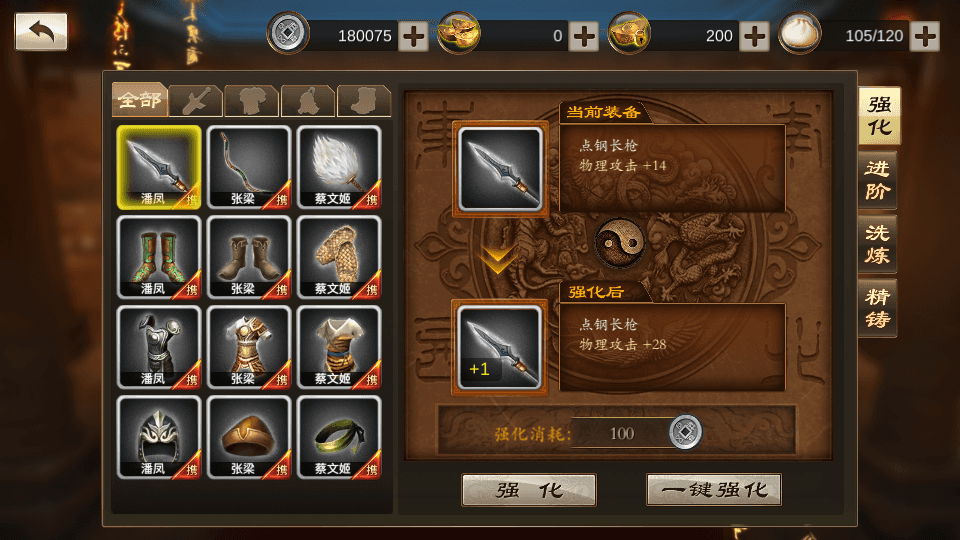Viewport: 960px width, 540px height.
Task: Switch to the 全部 filter tab
Action: pyautogui.click(x=140, y=99)
